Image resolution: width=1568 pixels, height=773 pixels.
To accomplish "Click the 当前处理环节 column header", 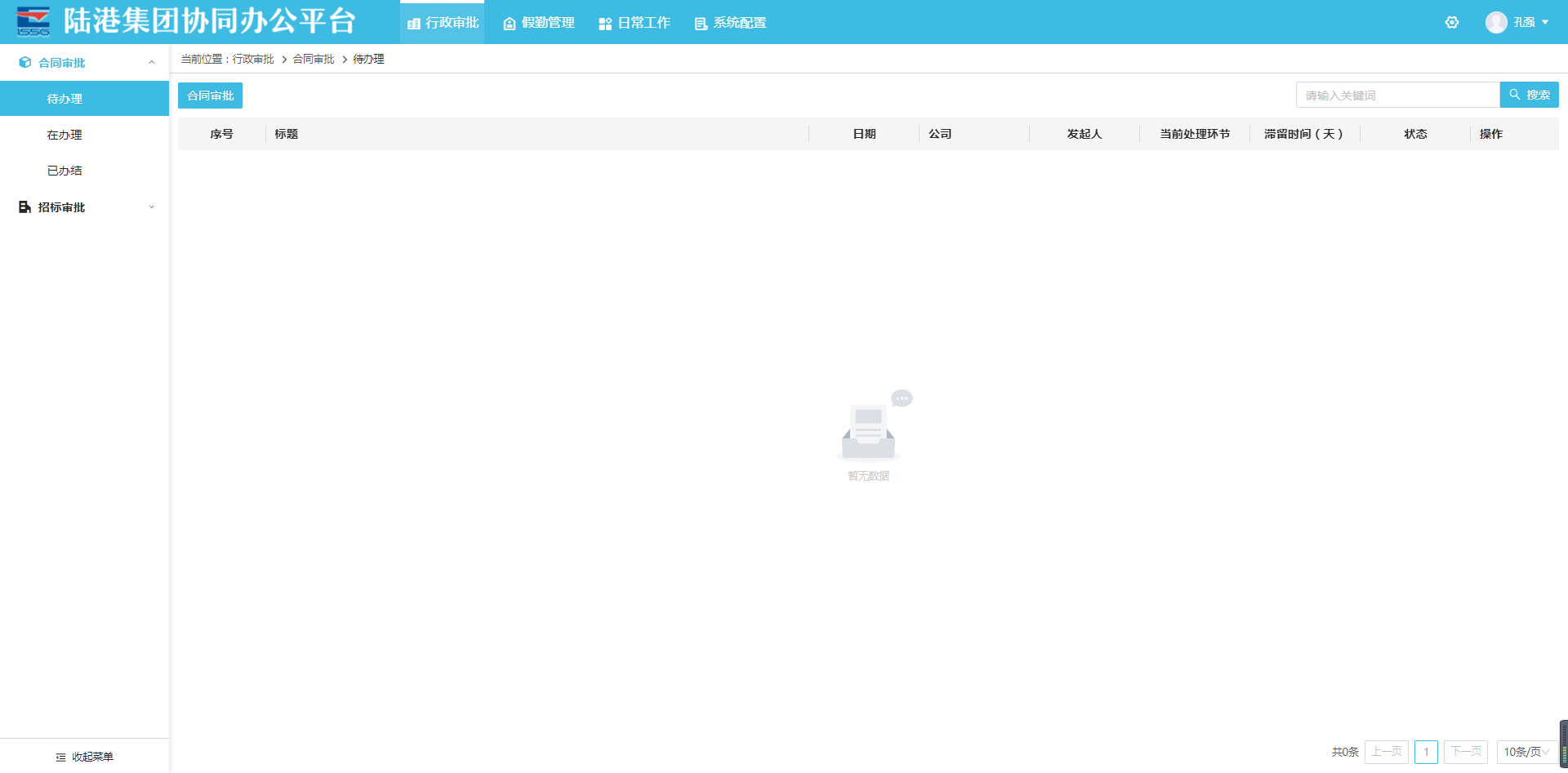I will click(1195, 134).
